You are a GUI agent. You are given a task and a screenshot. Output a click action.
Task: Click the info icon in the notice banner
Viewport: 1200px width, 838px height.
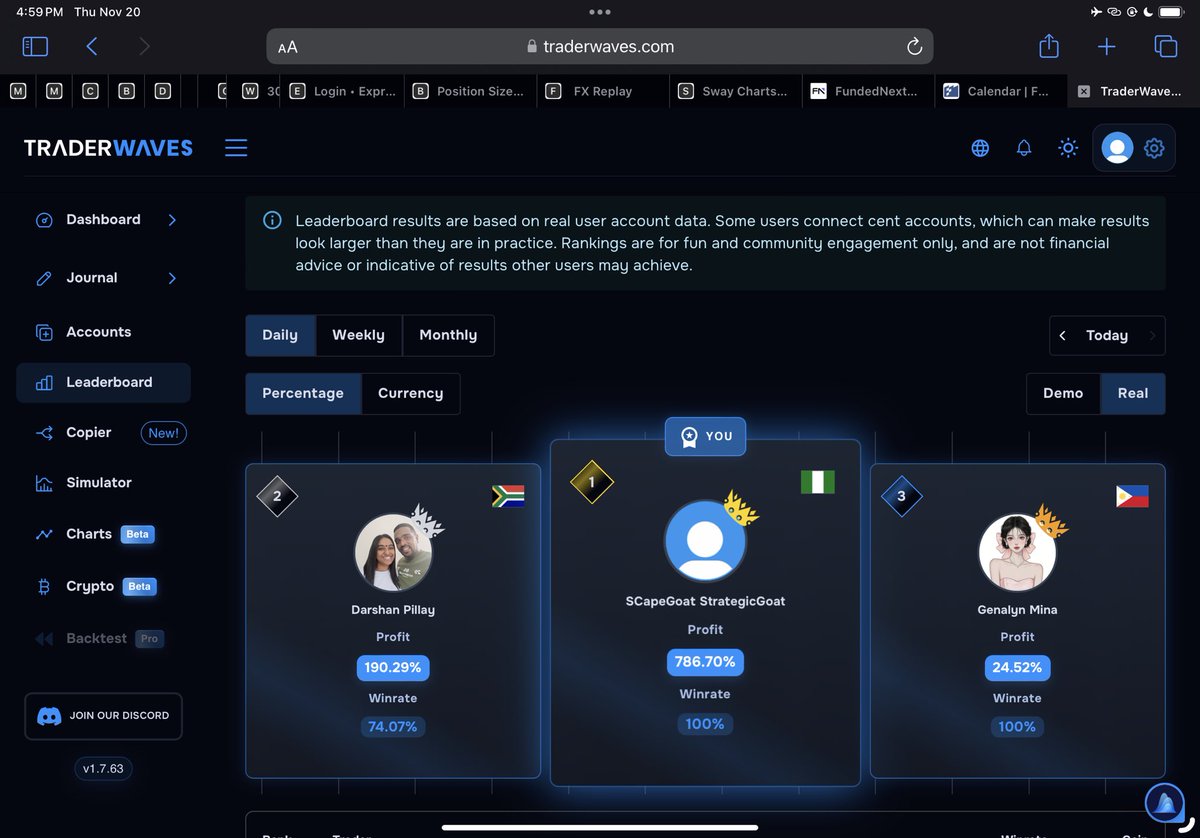pyautogui.click(x=272, y=220)
